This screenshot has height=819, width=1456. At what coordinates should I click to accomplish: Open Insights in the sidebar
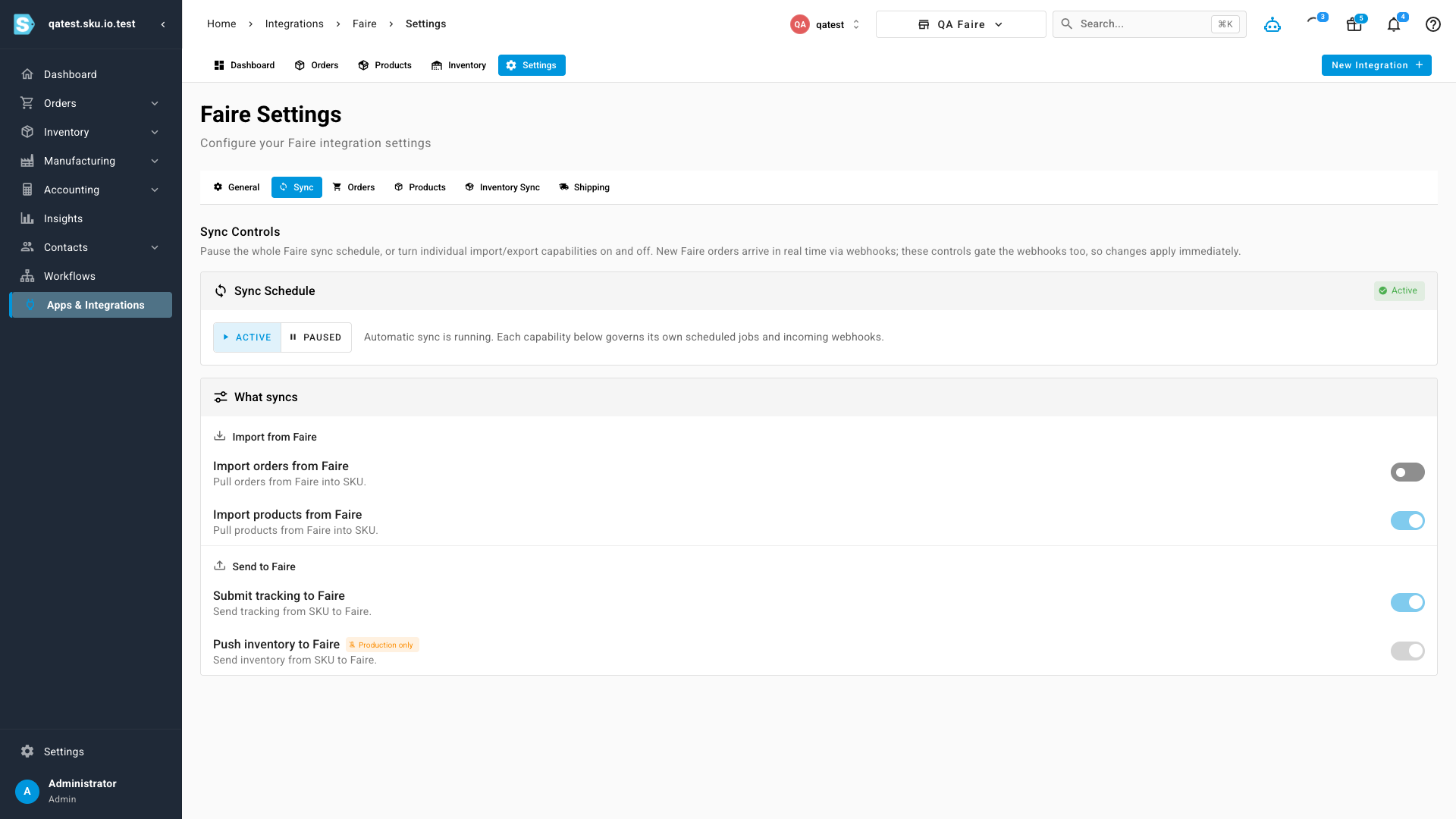(91, 218)
